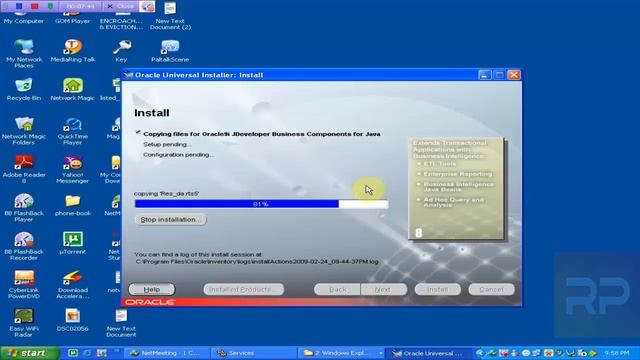Click the red stop icon in recorder bar
The image size is (640, 360).
click(x=35, y=6)
